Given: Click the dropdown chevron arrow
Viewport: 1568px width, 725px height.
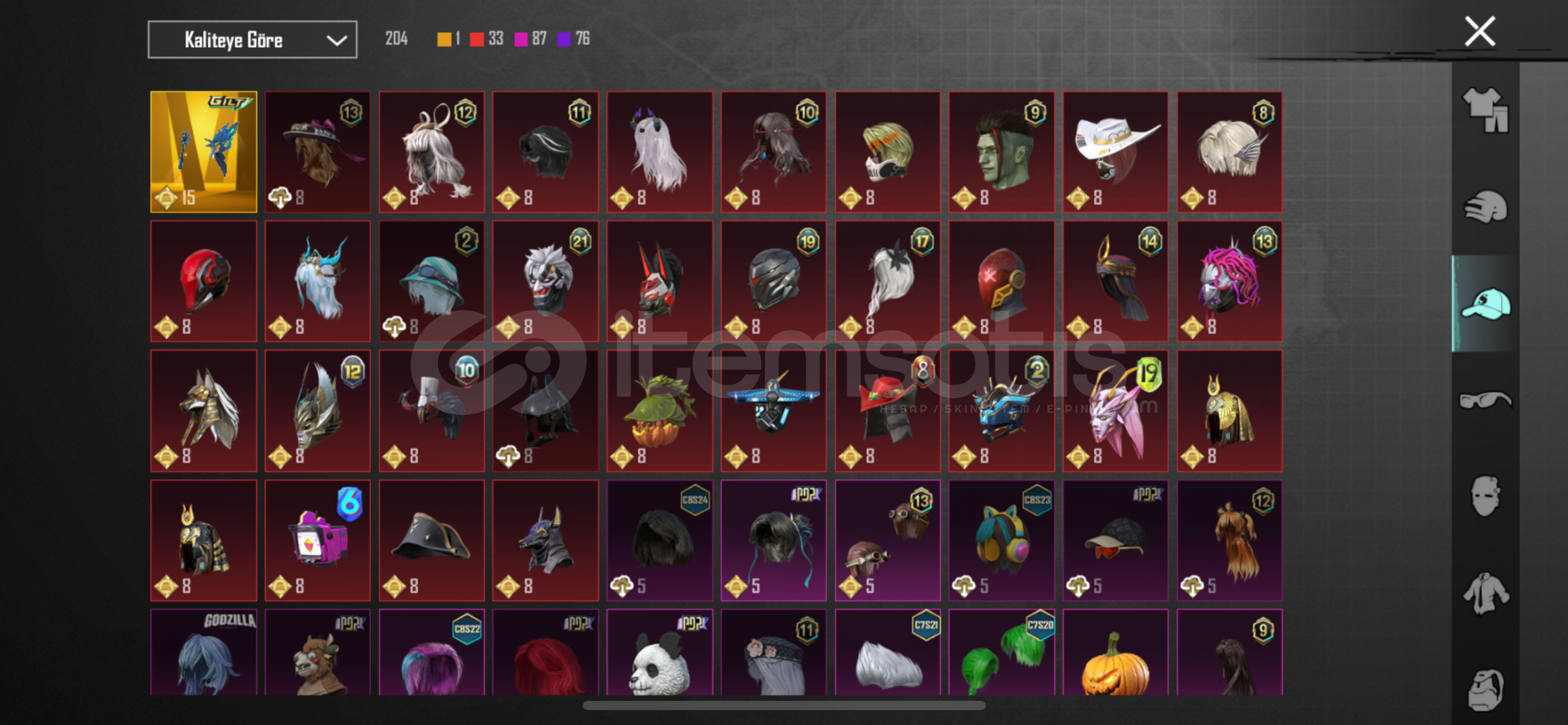Looking at the screenshot, I should tap(336, 40).
